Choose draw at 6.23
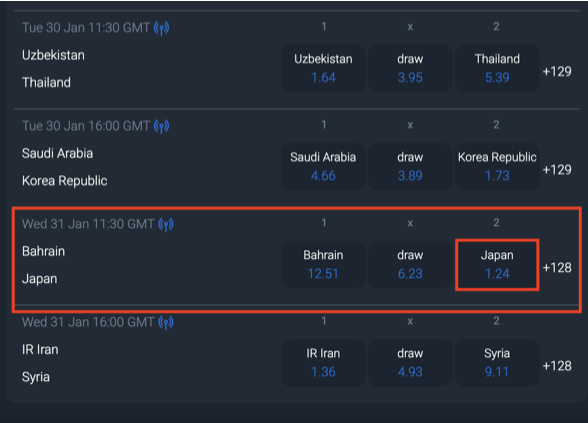 [x=410, y=265]
